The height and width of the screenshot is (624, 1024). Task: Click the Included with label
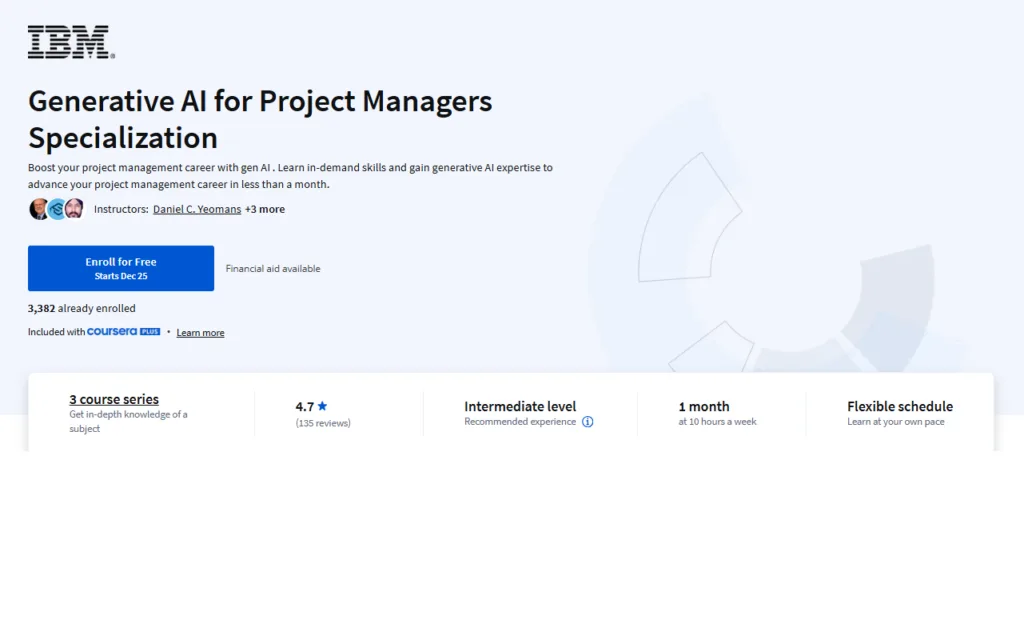[56, 332]
